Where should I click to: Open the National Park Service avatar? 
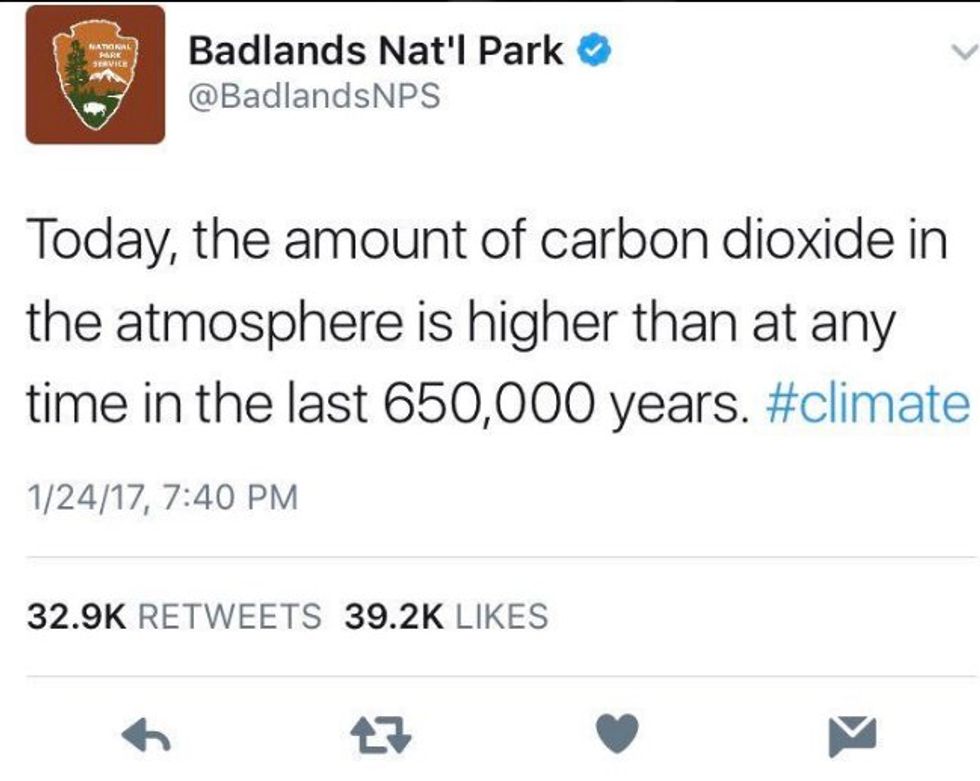(95, 75)
